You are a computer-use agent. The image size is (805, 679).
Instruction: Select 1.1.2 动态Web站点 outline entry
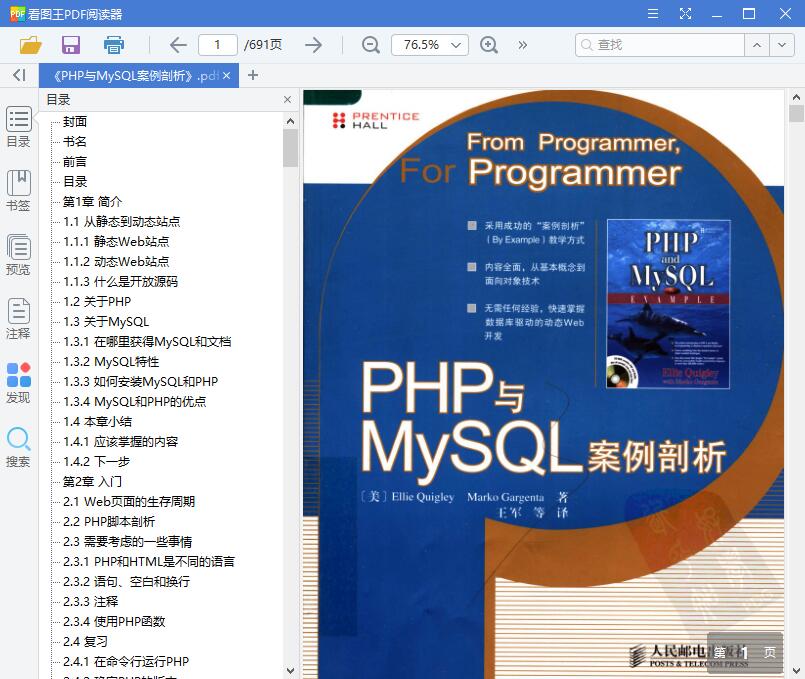coord(116,262)
